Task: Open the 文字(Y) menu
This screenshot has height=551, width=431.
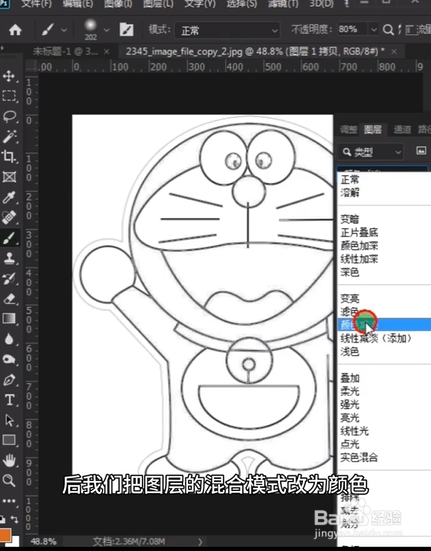Action: tap(200, 4)
